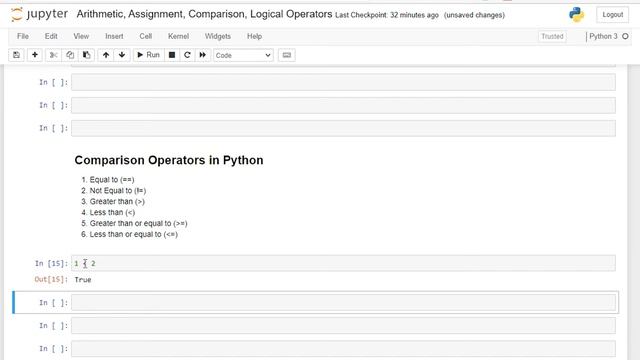The image size is (640, 360).
Task: Click the In [15] prompt label
Action: [x=51, y=264]
